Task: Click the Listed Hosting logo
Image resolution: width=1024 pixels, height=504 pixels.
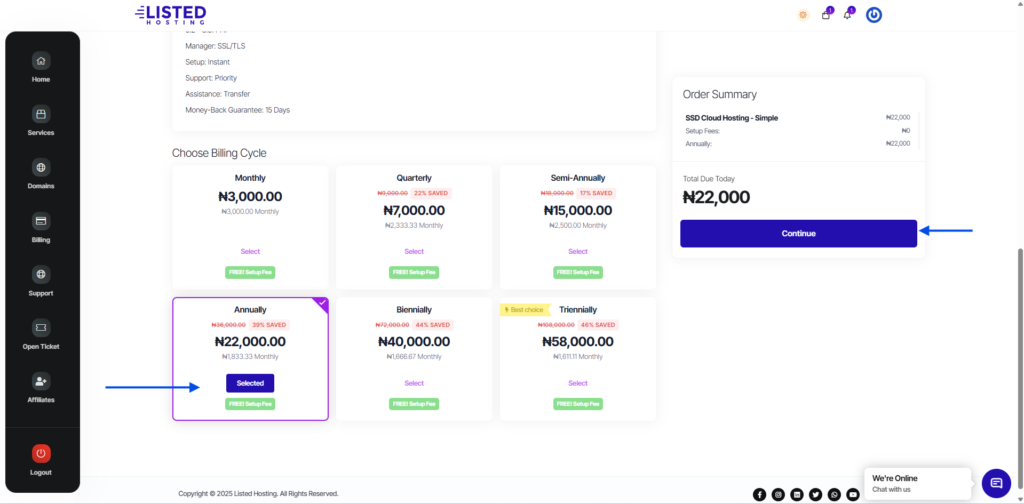Action: click(x=171, y=14)
